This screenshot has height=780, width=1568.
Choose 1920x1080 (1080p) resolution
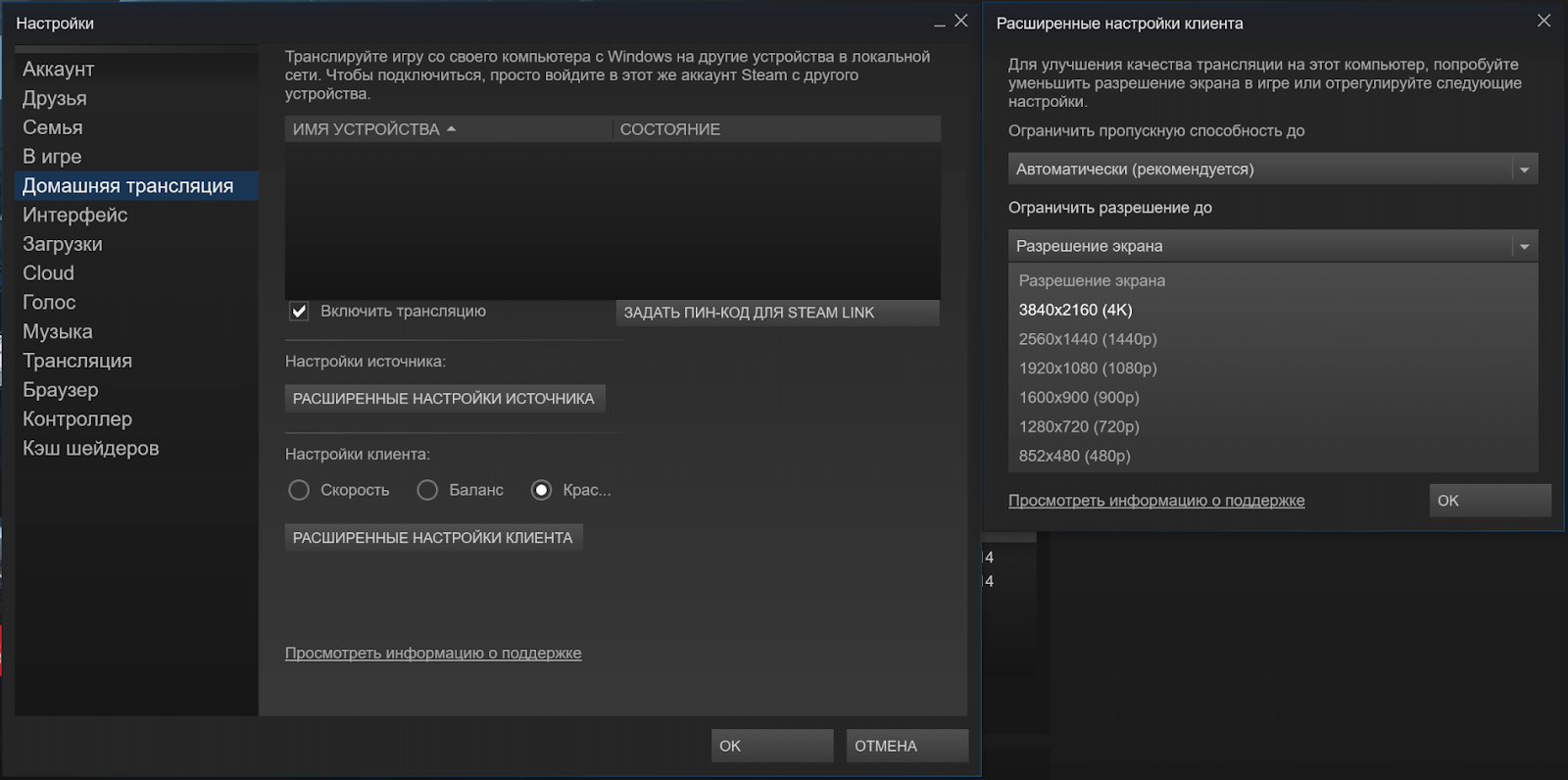[x=1273, y=368]
